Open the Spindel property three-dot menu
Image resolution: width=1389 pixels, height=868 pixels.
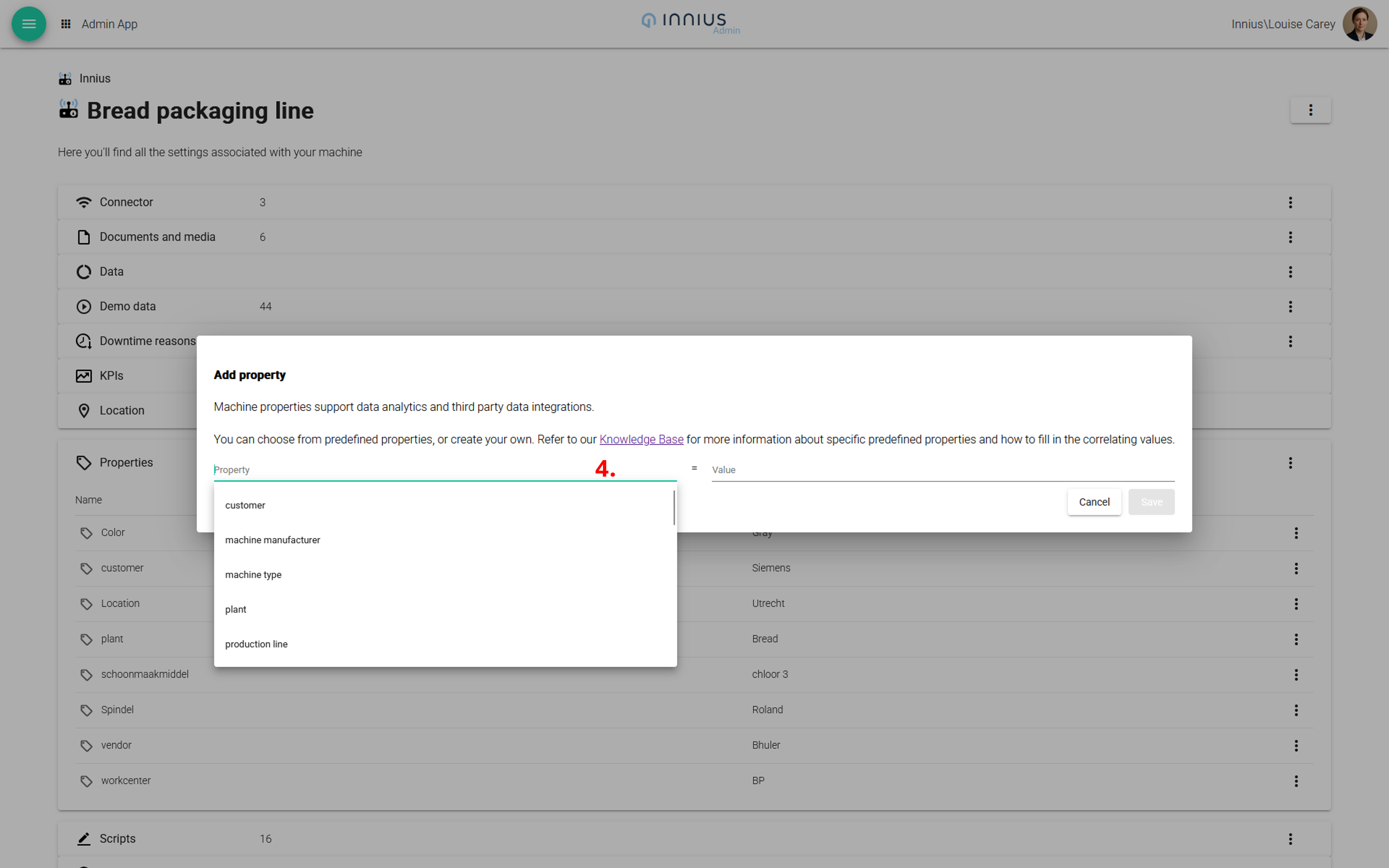[x=1295, y=710]
